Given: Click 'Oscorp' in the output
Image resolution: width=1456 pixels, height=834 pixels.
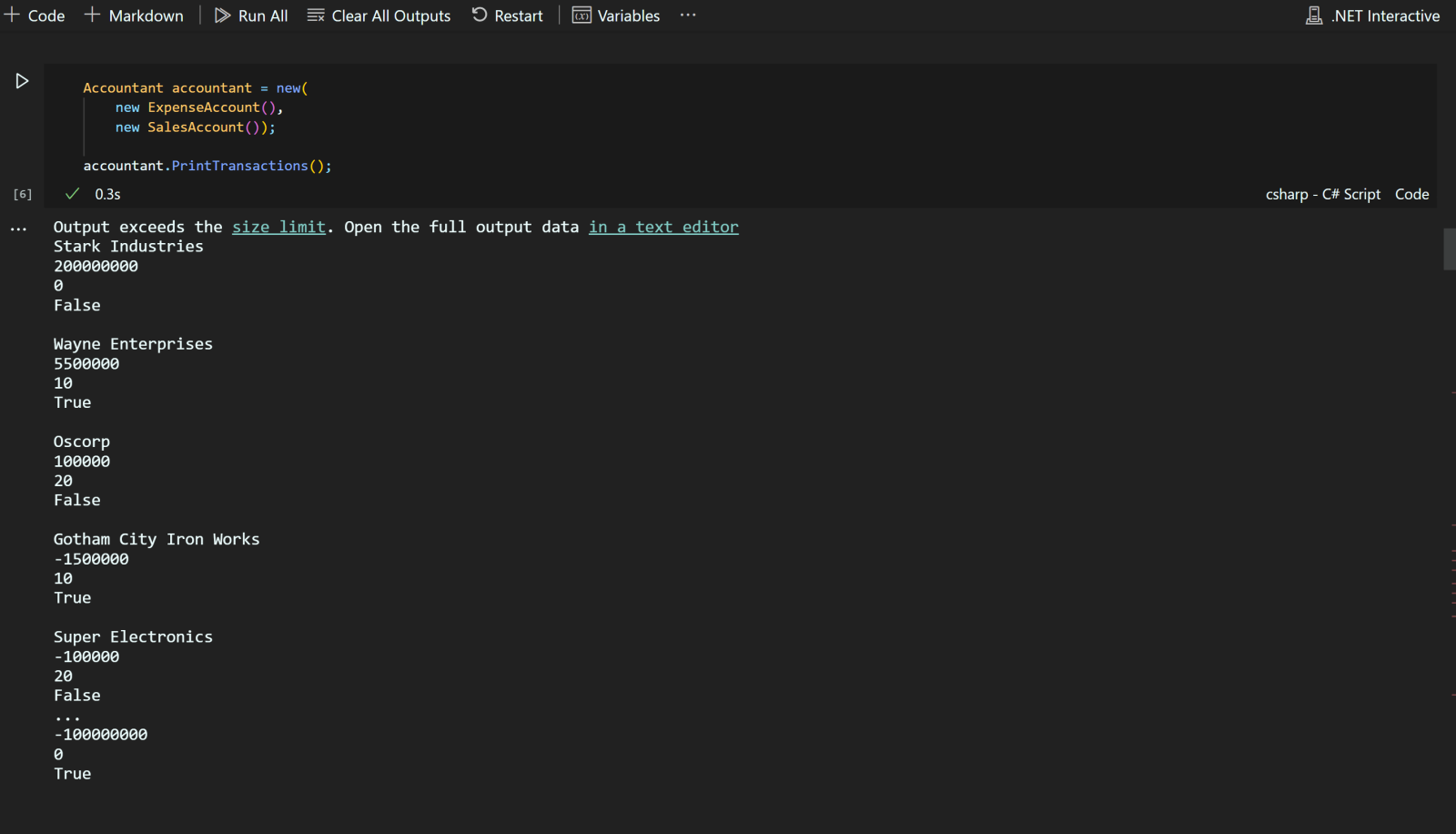Looking at the screenshot, I should tap(82, 442).
